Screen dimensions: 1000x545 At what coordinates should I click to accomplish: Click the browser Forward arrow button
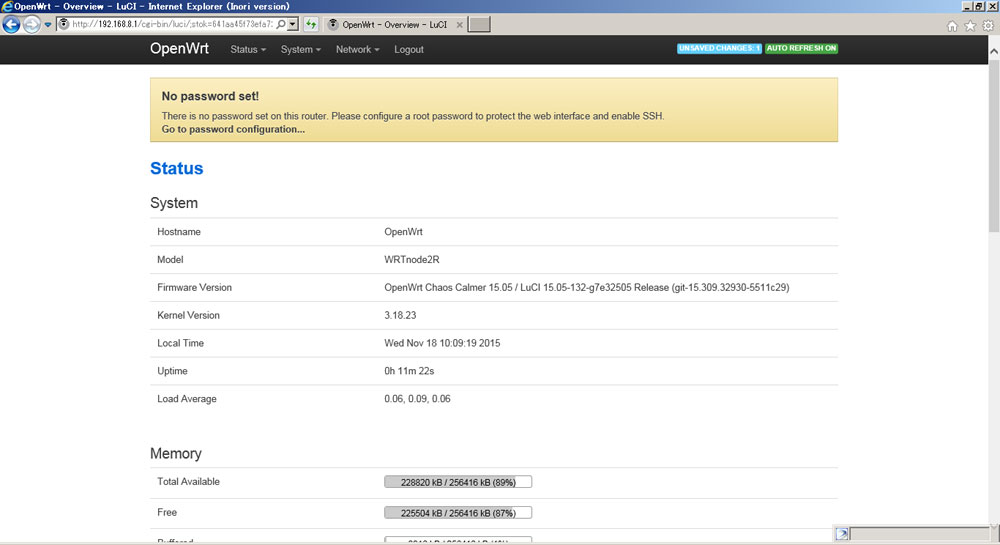click(x=32, y=24)
